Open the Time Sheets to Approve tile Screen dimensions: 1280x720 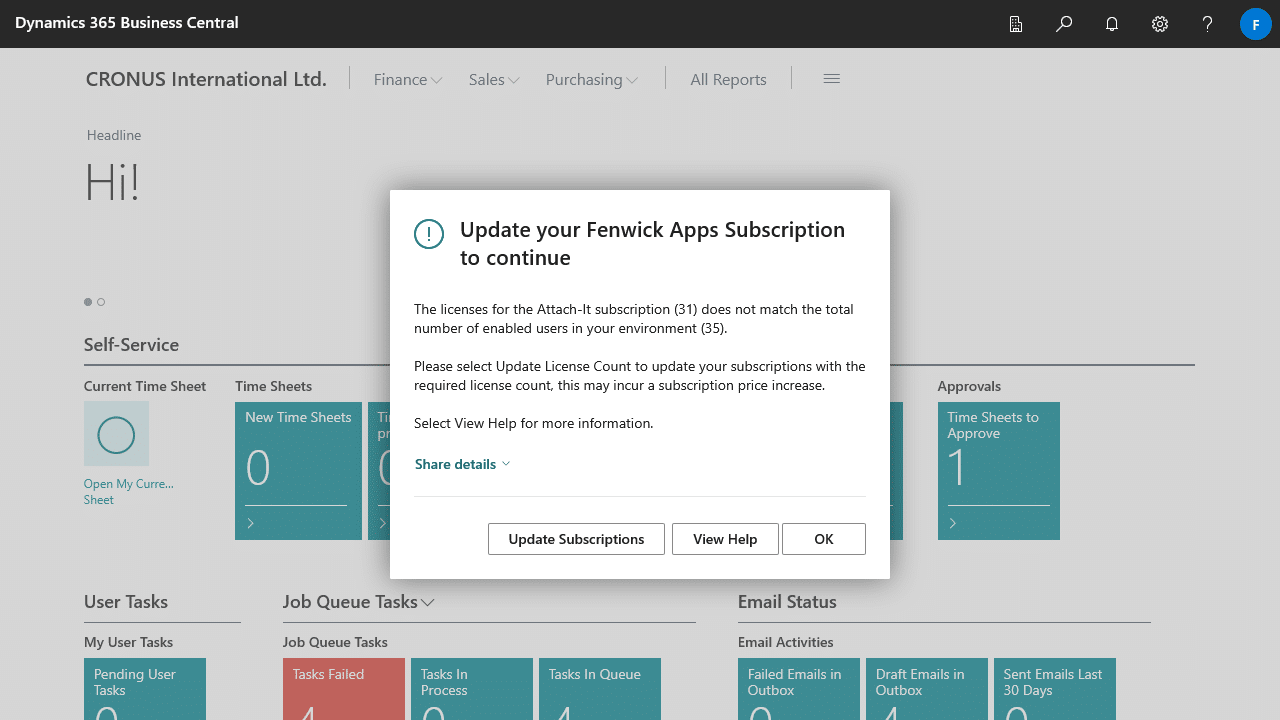pos(998,470)
